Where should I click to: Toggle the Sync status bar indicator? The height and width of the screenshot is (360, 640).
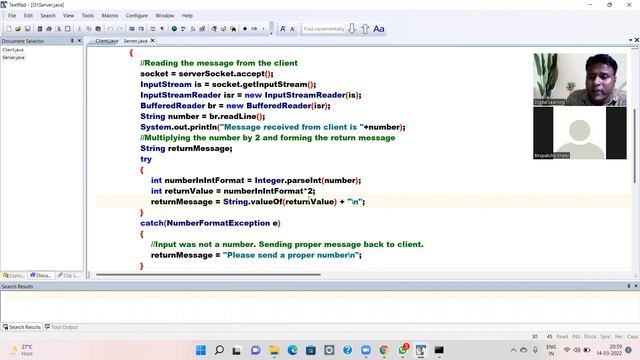[605, 337]
